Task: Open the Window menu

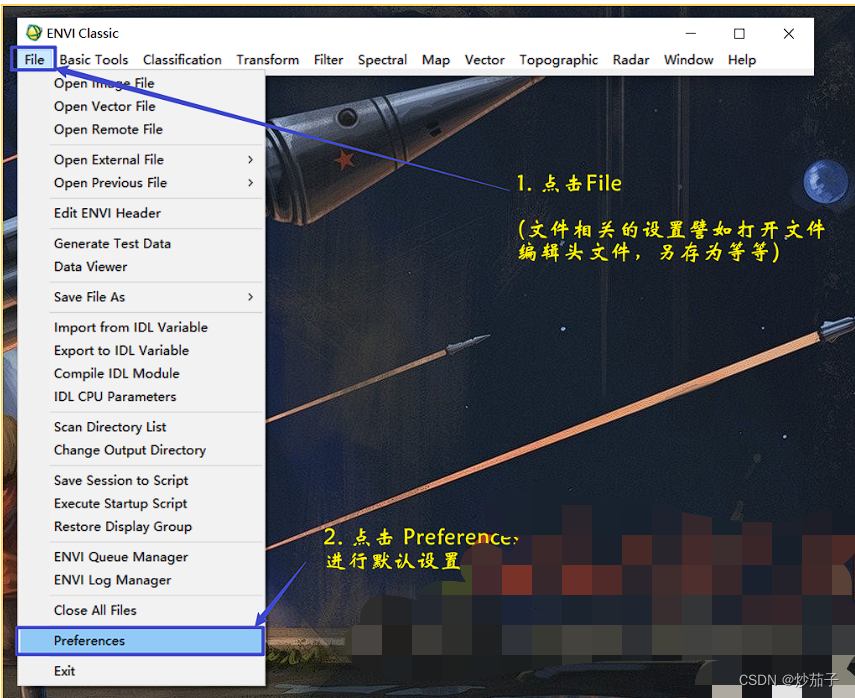Action: 688,59
